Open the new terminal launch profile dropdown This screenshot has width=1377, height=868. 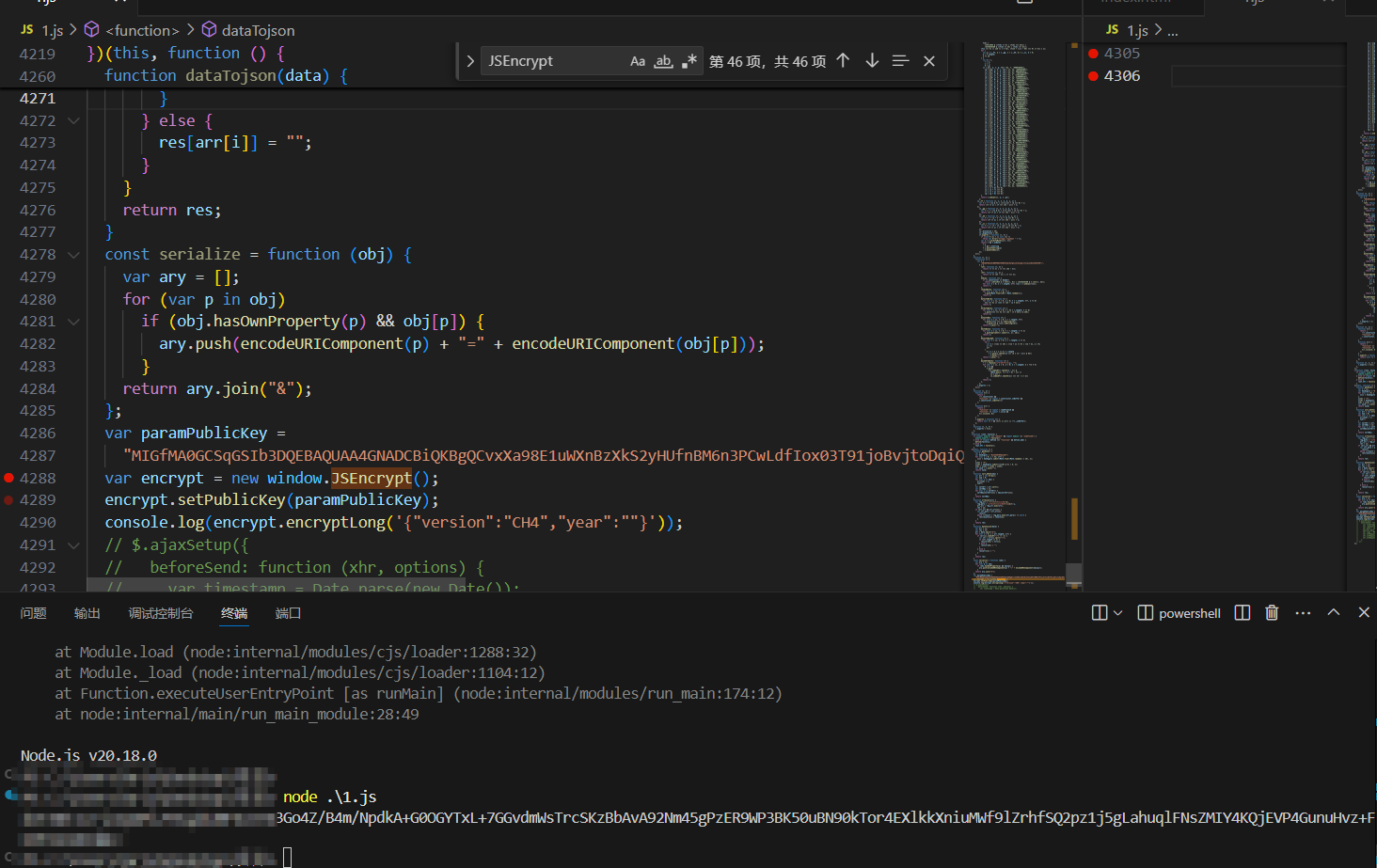(x=1117, y=613)
